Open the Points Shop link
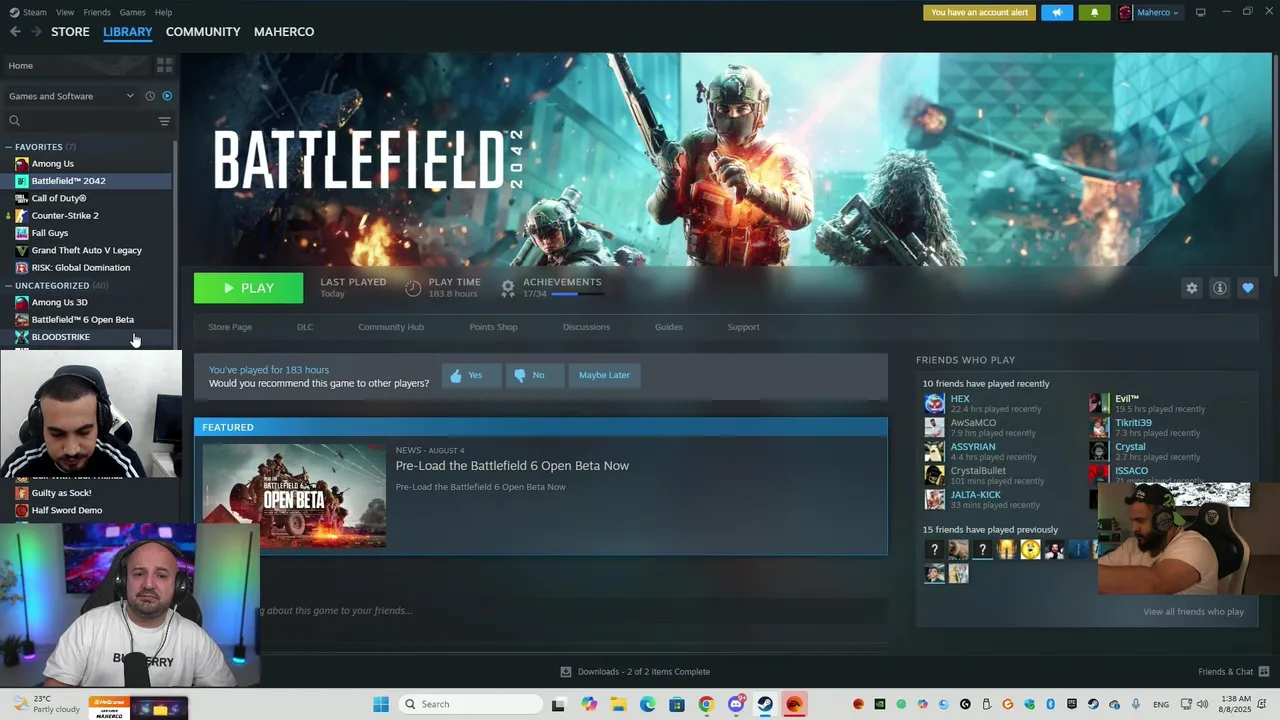This screenshot has width=1280, height=720. pyautogui.click(x=494, y=327)
